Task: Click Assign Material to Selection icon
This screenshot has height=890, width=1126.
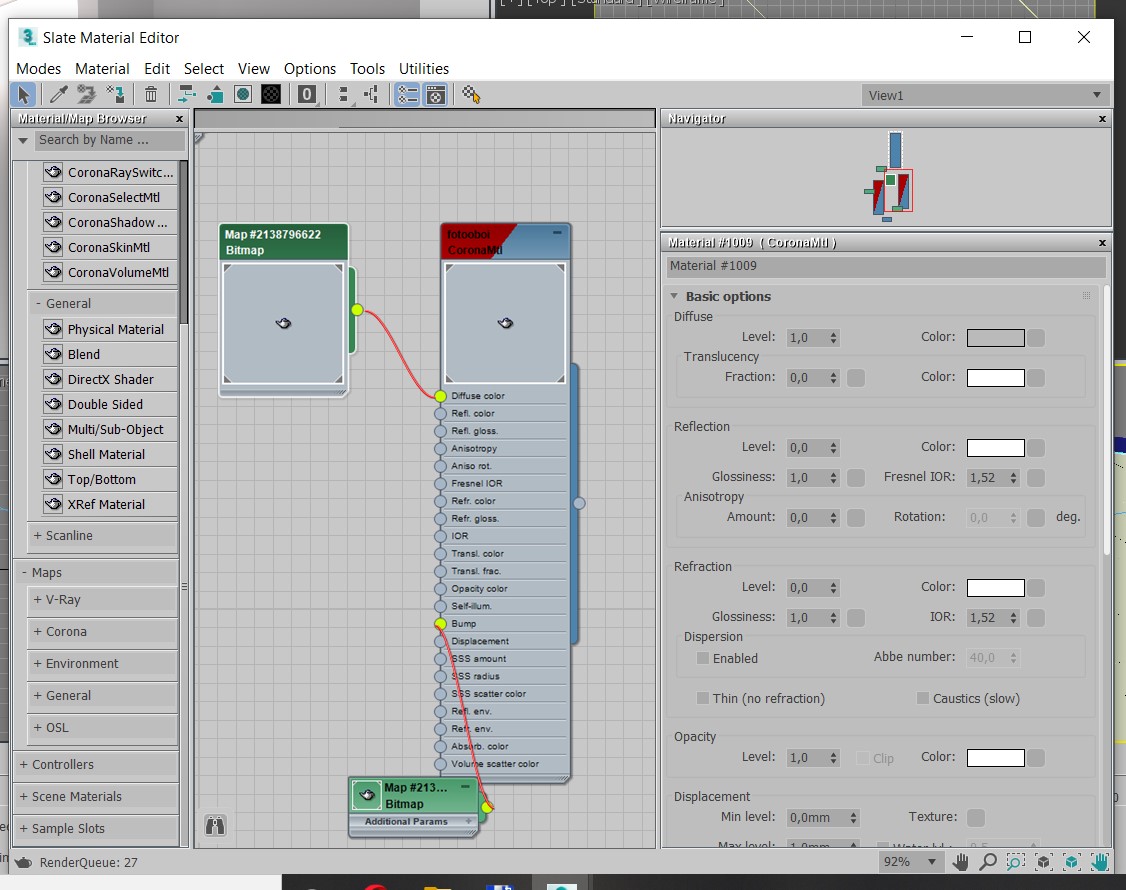Action: coord(115,94)
